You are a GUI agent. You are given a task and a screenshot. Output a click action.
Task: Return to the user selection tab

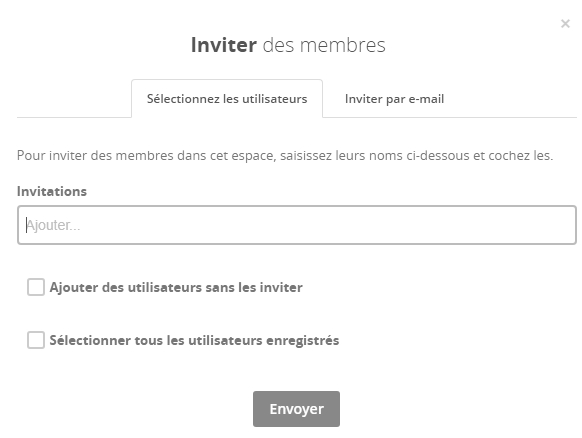(x=227, y=99)
